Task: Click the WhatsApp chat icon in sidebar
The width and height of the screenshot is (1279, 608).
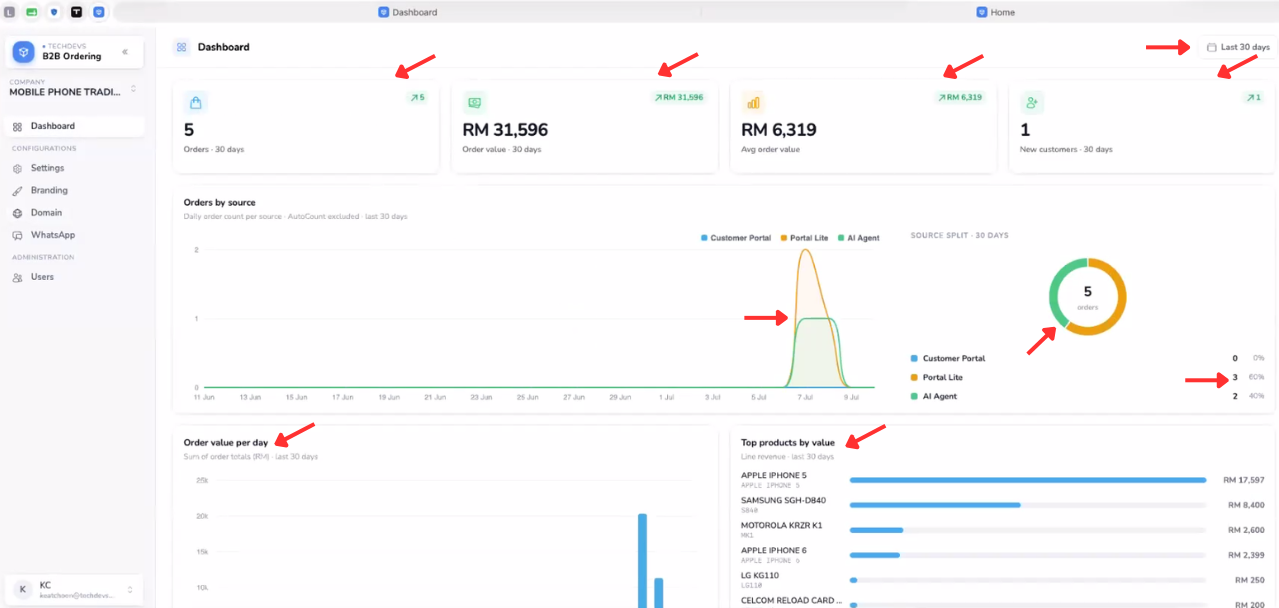Action: 17,235
